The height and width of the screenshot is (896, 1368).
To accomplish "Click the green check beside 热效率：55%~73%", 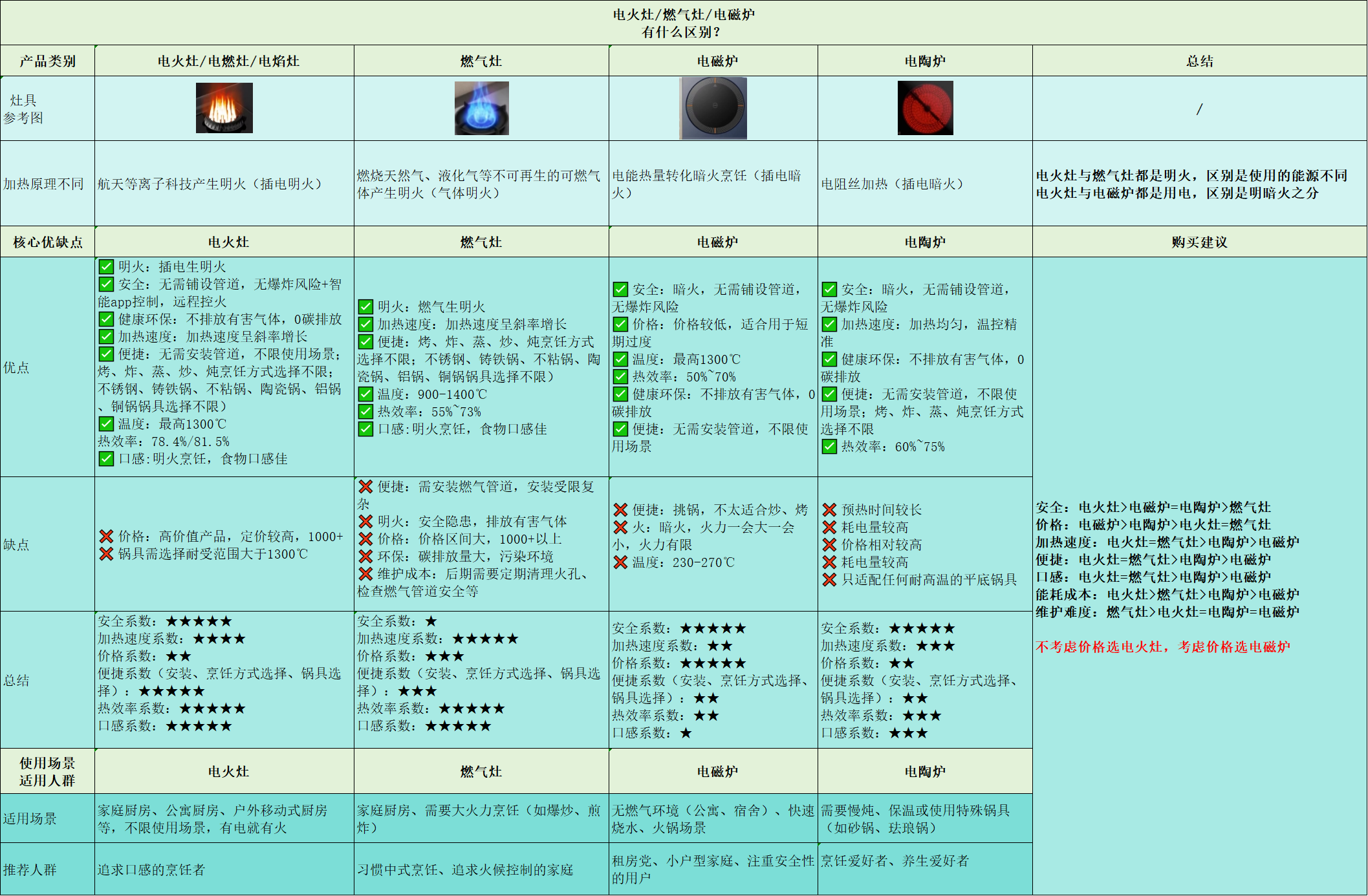I will coord(365,411).
